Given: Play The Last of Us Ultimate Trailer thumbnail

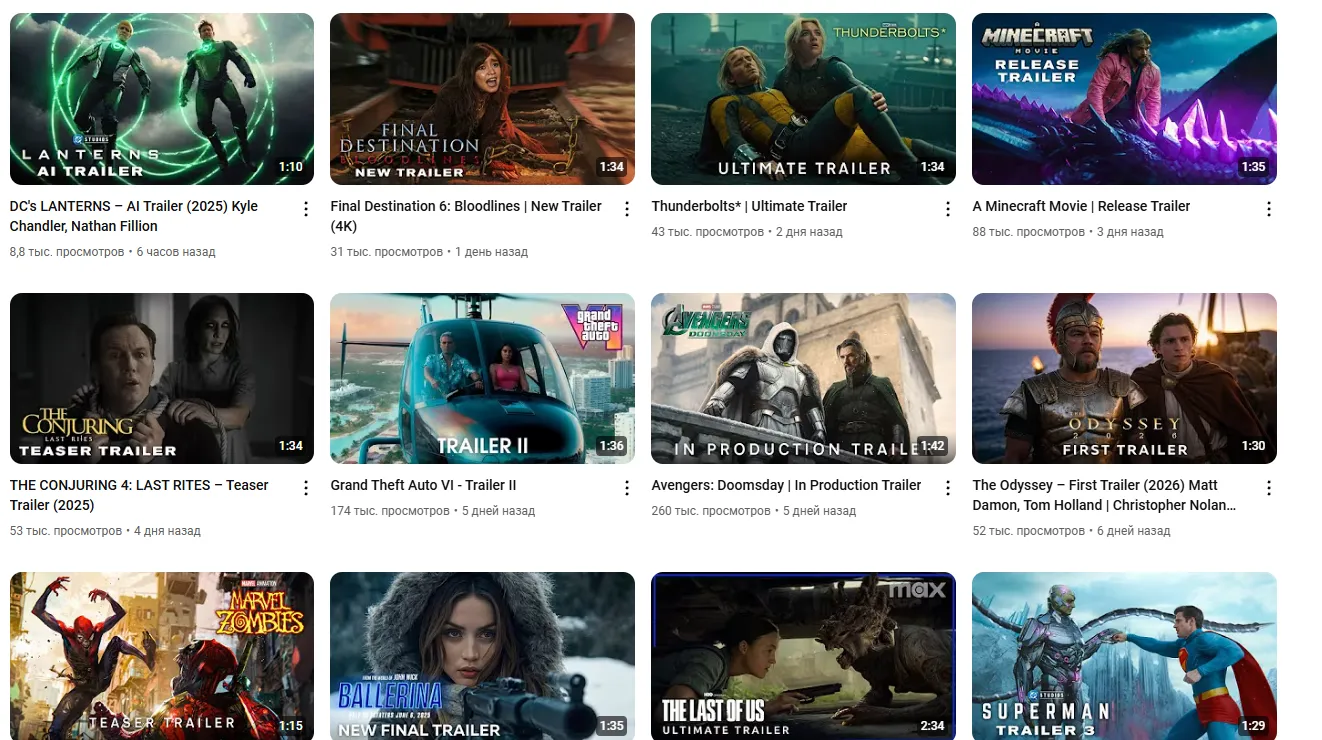Looking at the screenshot, I should (804, 656).
